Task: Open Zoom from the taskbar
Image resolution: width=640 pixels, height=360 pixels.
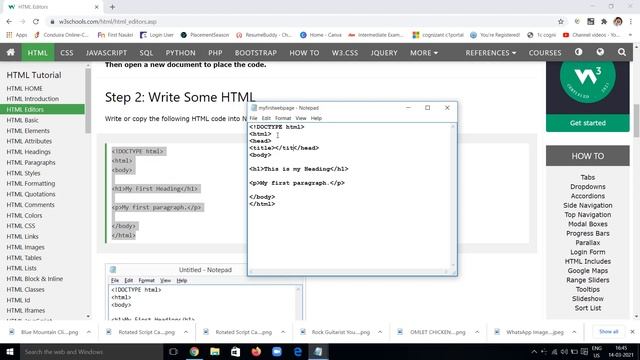Action: click(277, 351)
